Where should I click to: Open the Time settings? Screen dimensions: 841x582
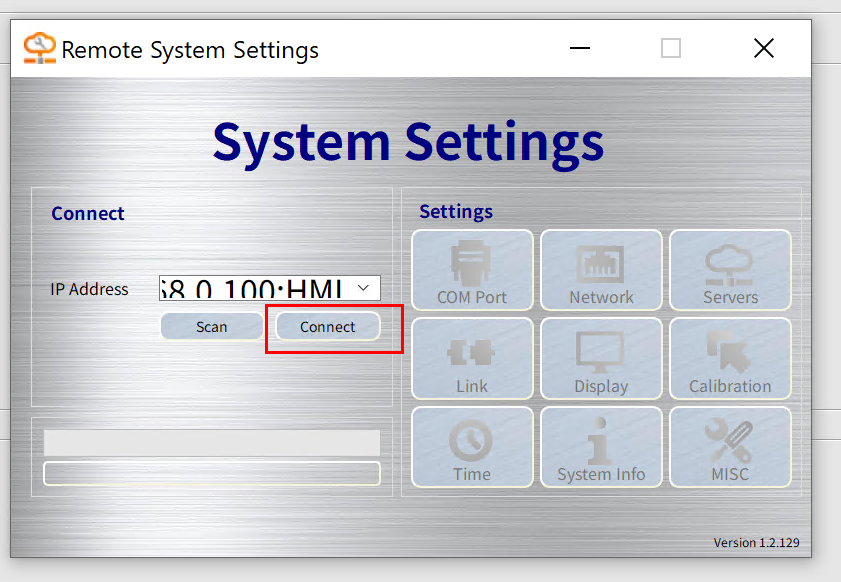click(x=472, y=447)
